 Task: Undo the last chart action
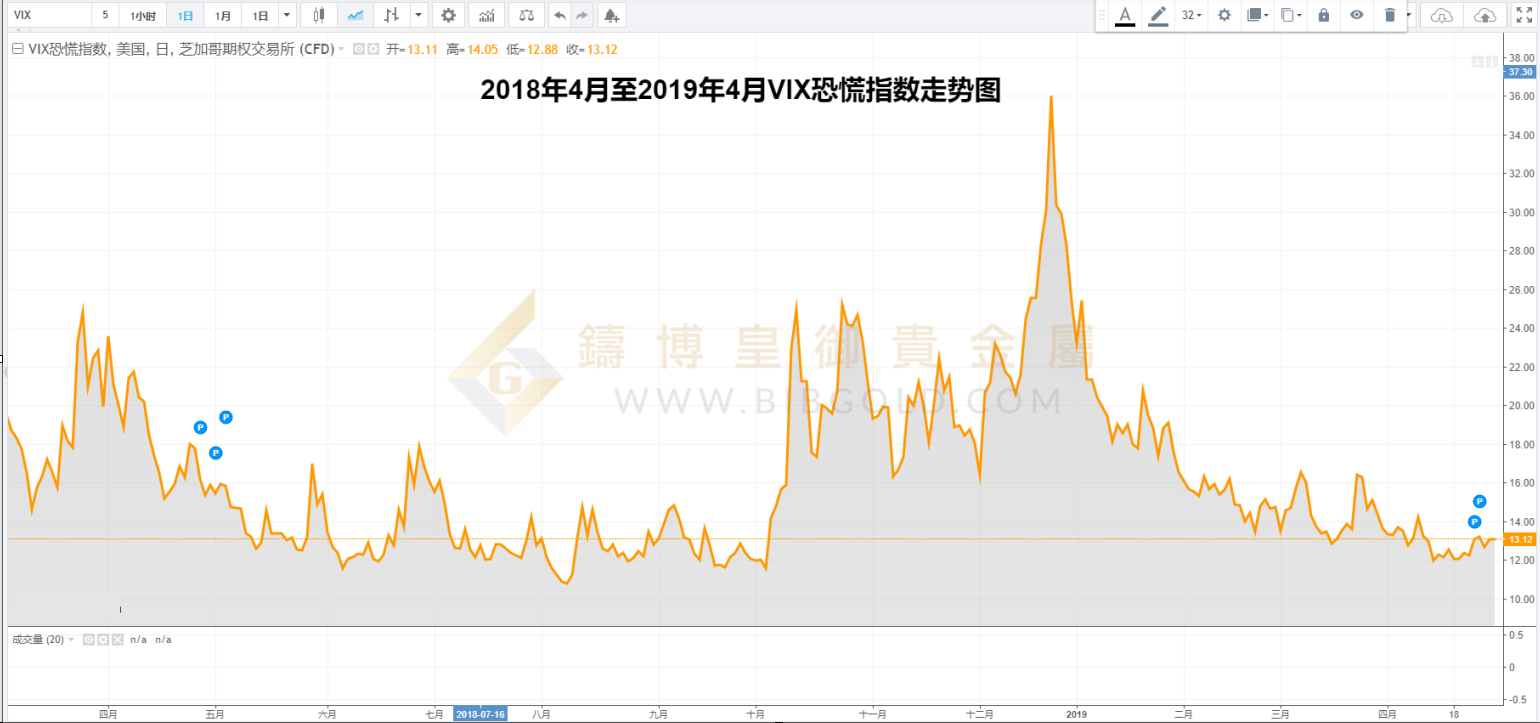559,15
